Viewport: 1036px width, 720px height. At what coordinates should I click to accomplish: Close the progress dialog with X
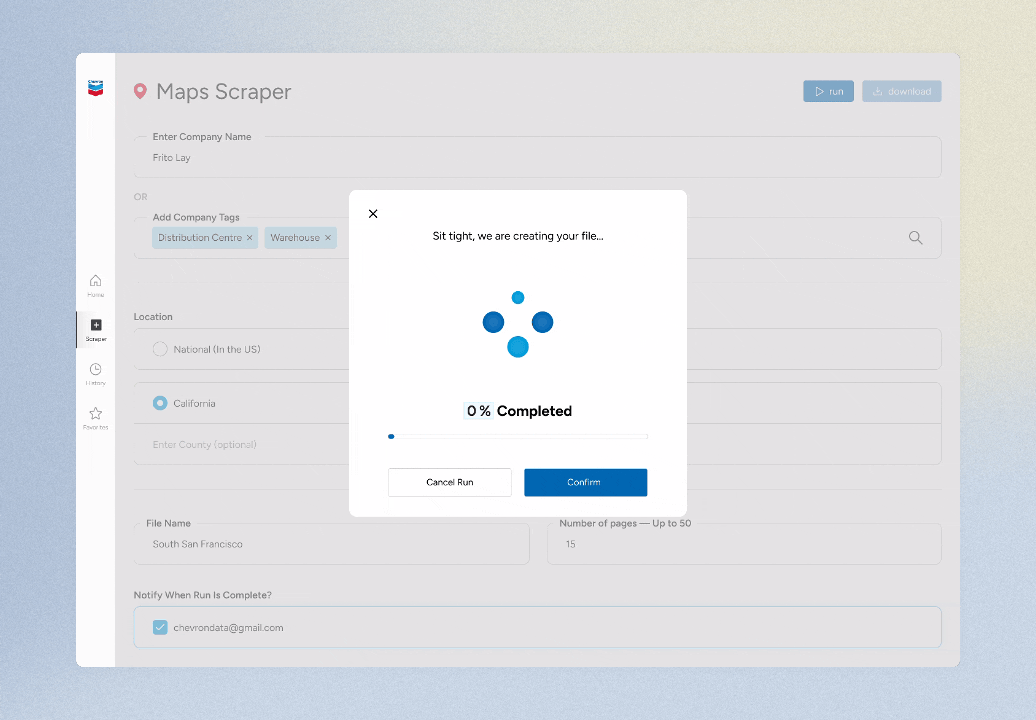click(x=373, y=213)
